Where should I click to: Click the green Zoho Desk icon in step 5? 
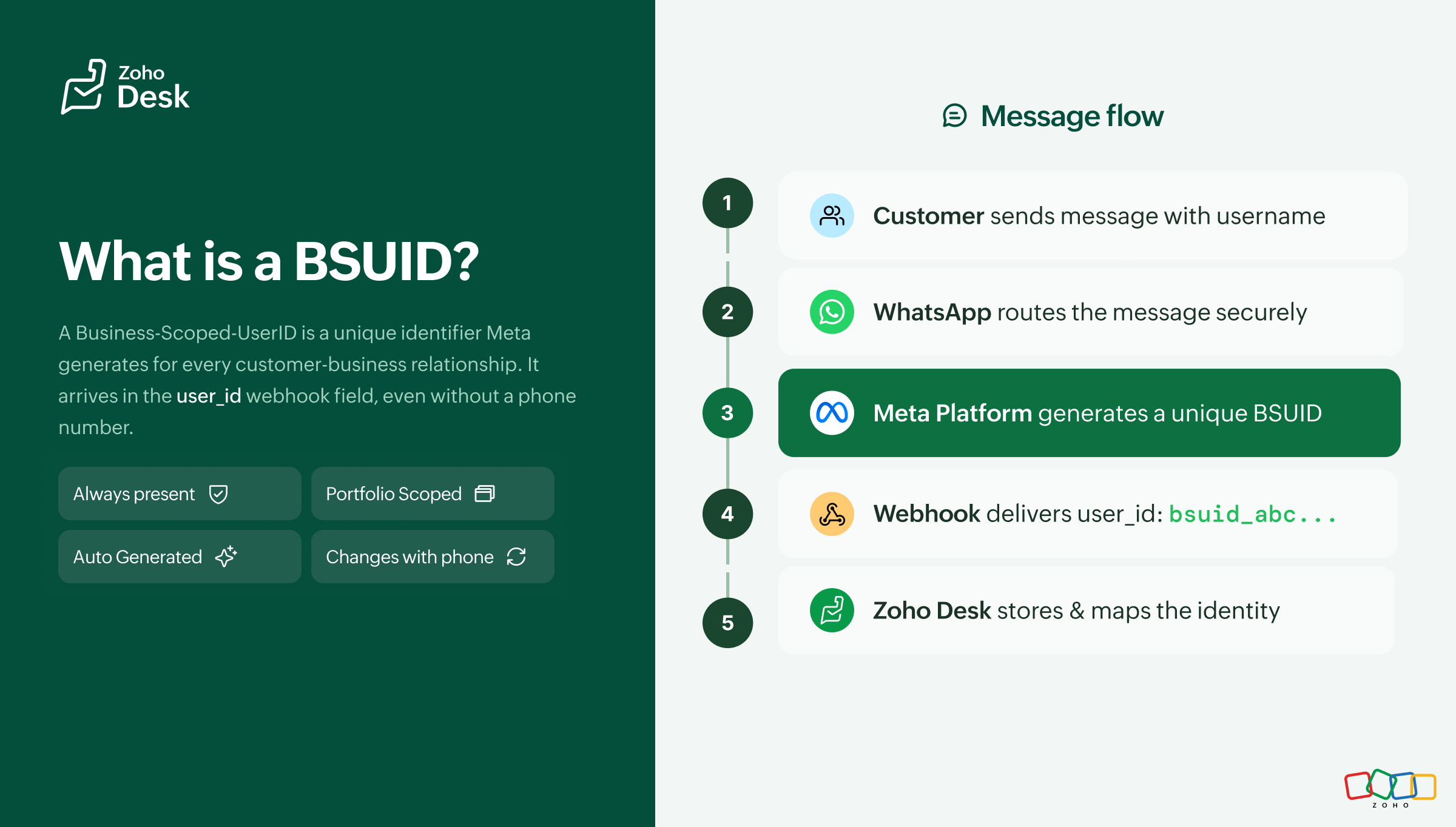pos(832,610)
